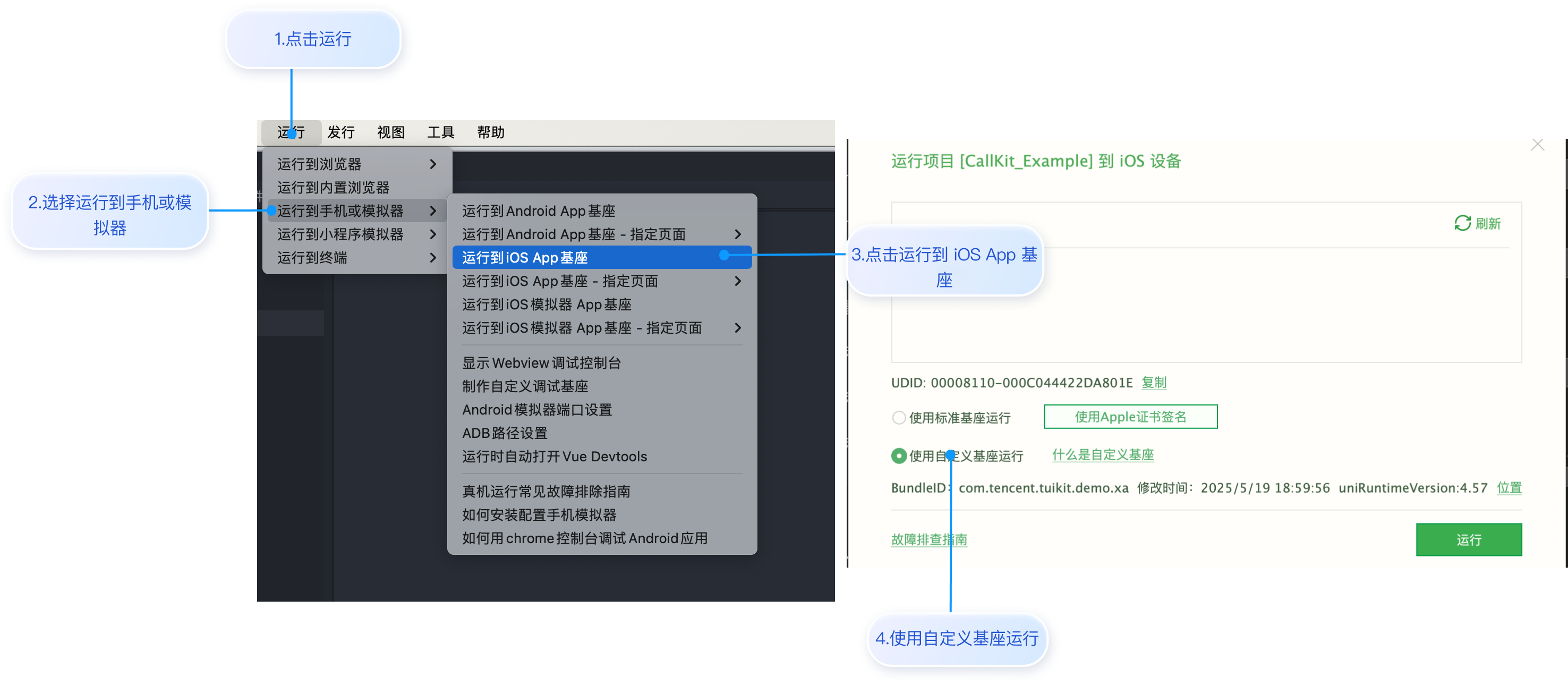Click 位置 link after uniRuntimeVersion
Screen dimensions: 1568x684
[x=1509, y=487]
